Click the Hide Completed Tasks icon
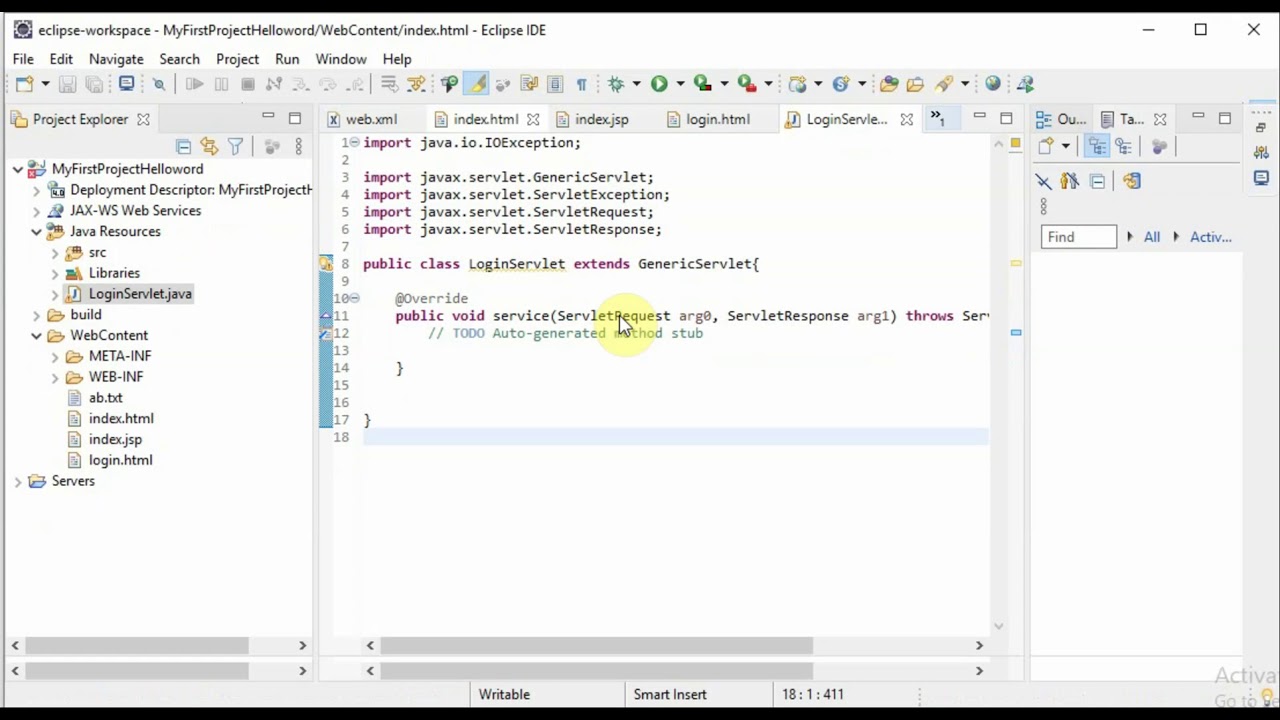The width and height of the screenshot is (1280, 720). click(x=1044, y=181)
